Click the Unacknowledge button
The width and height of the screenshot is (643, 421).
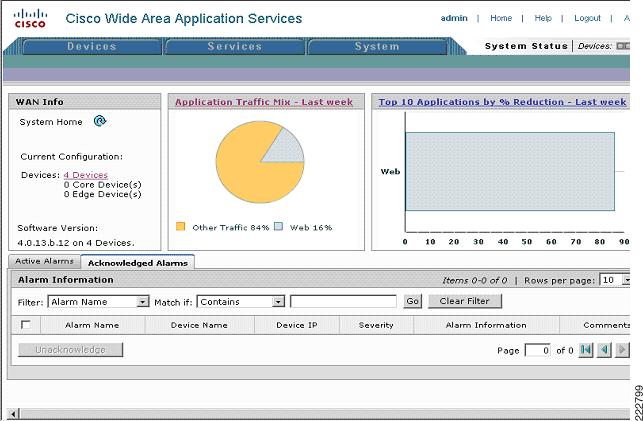pyautogui.click(x=71, y=350)
